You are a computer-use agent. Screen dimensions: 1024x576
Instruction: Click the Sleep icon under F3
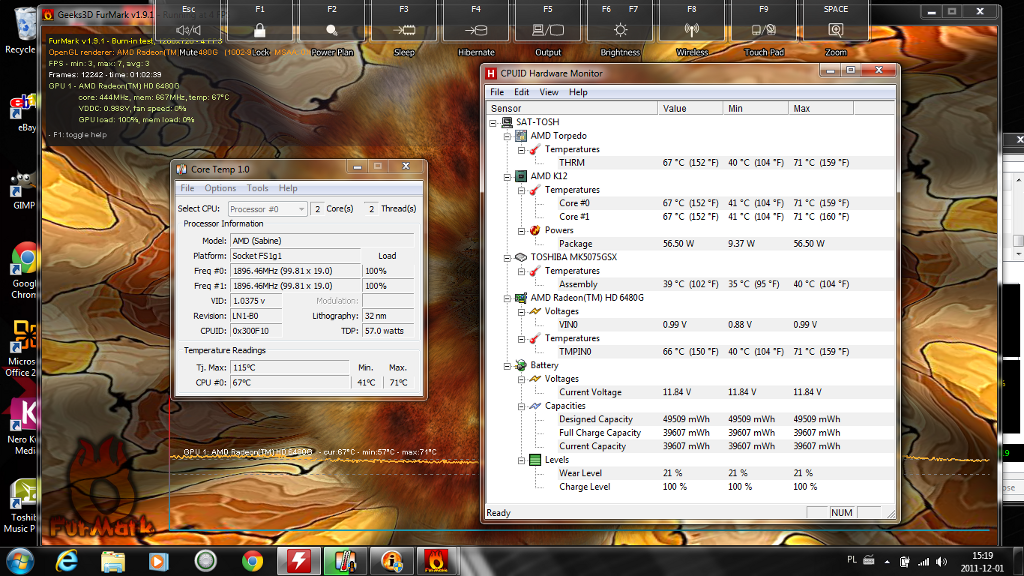click(x=404, y=30)
